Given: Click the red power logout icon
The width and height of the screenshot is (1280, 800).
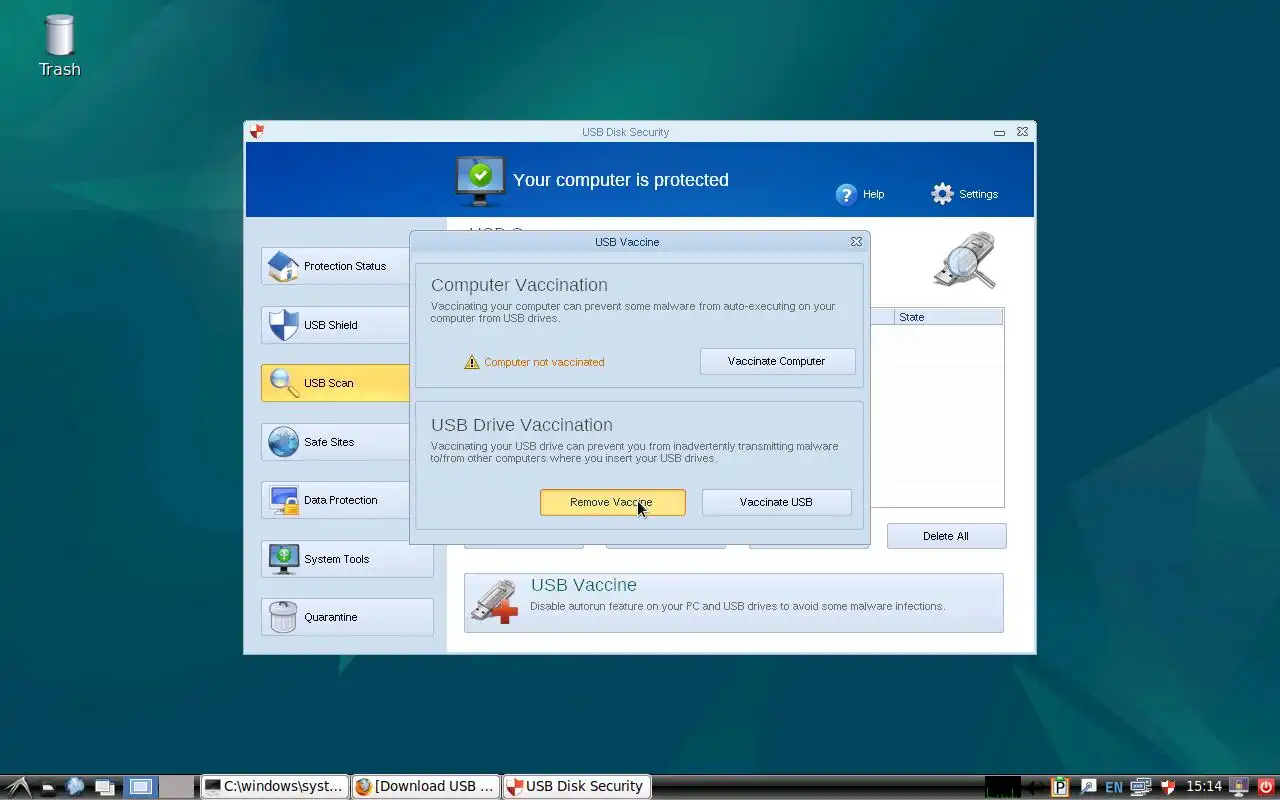Looking at the screenshot, I should point(1265,787).
